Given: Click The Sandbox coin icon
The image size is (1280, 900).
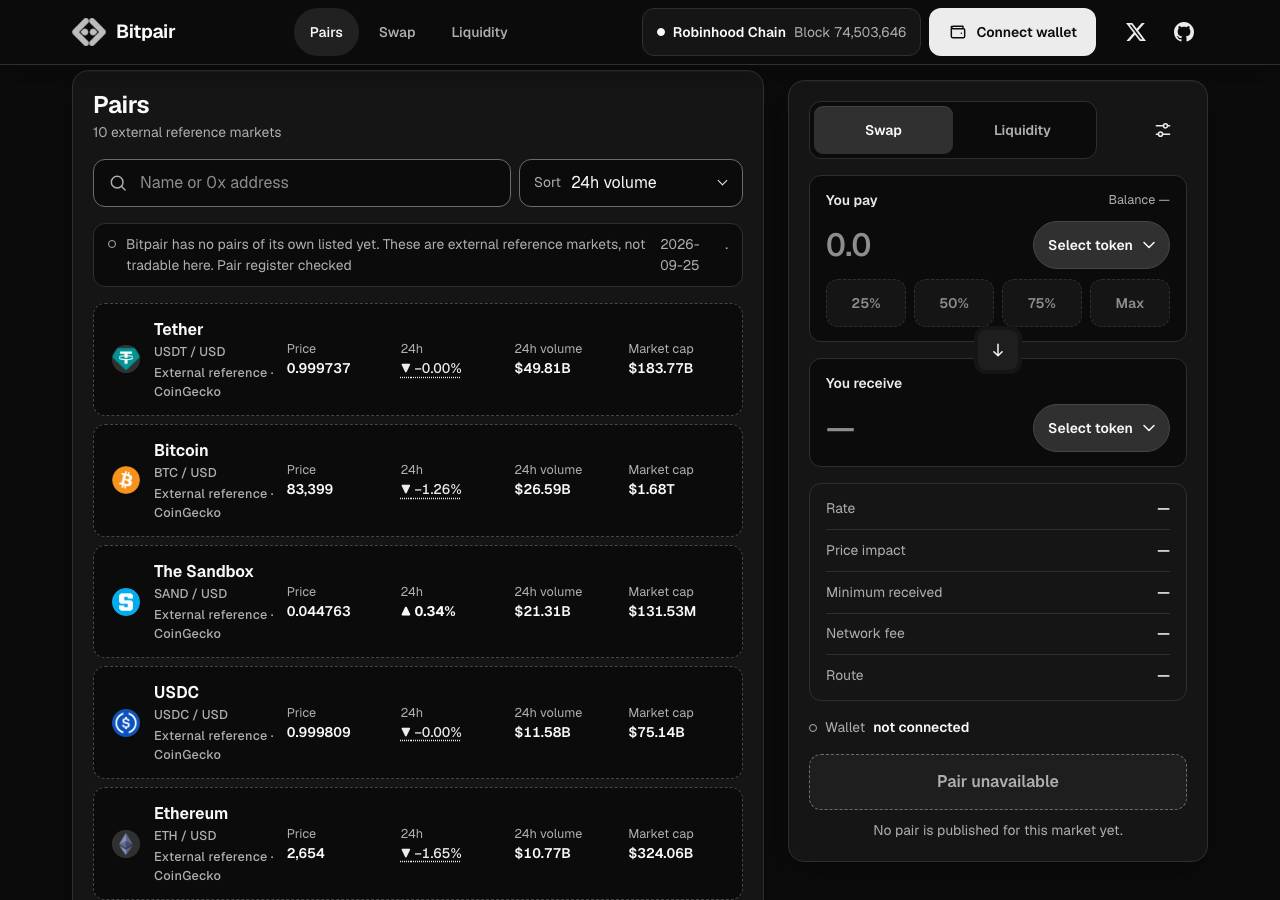Looking at the screenshot, I should click(x=126, y=601).
